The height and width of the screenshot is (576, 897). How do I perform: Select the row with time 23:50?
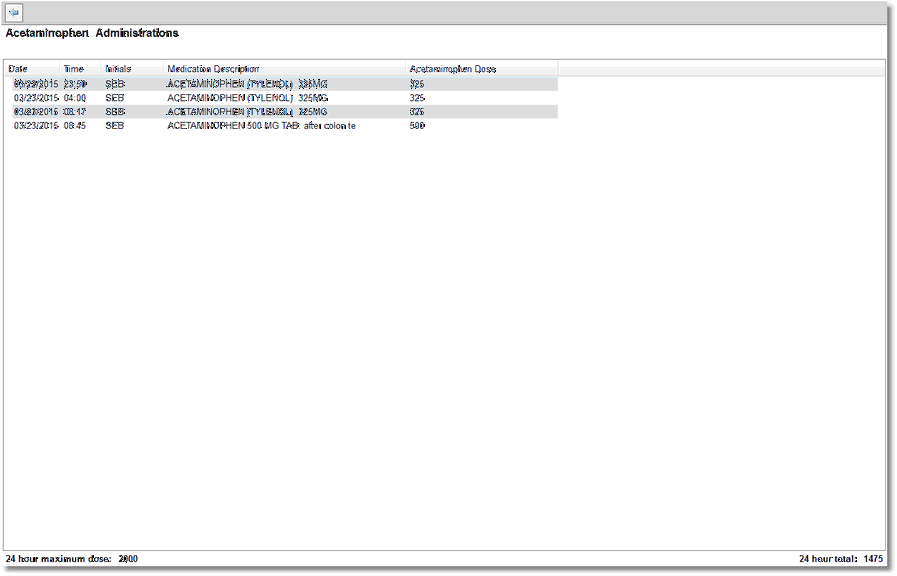click(285, 84)
